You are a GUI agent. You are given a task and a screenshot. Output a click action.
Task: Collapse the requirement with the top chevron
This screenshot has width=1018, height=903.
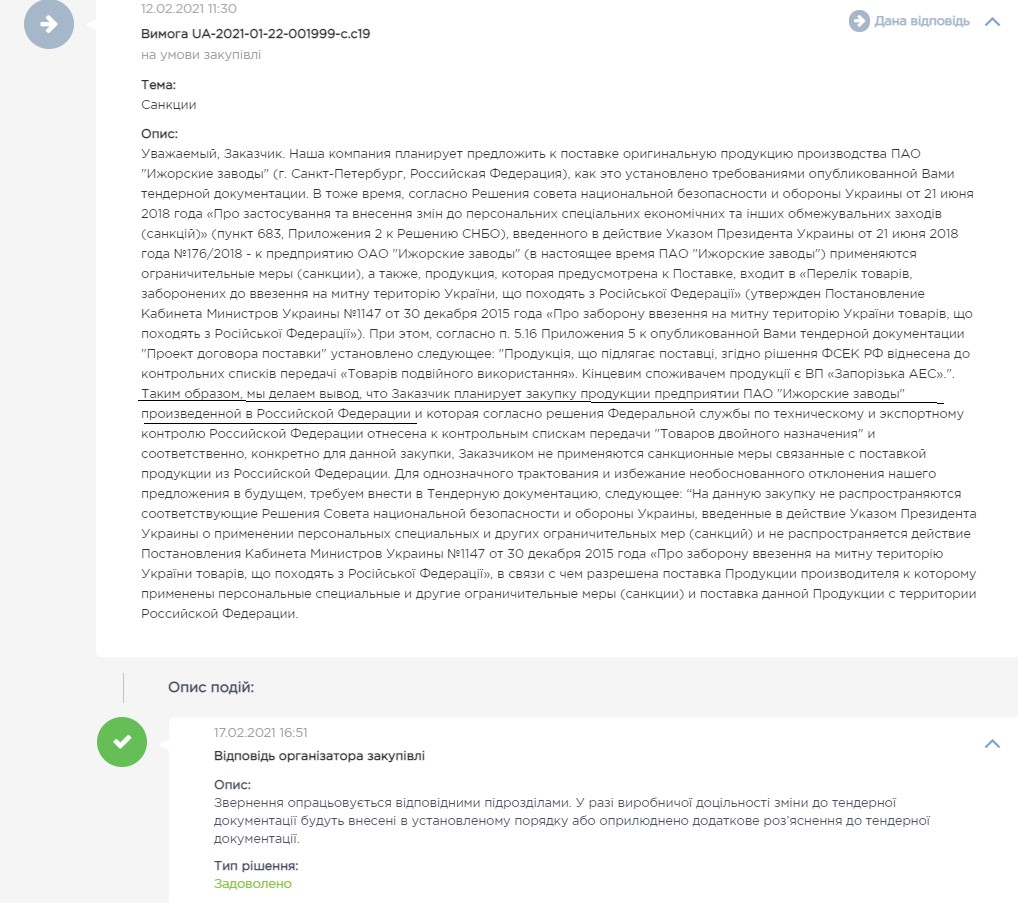pos(992,21)
